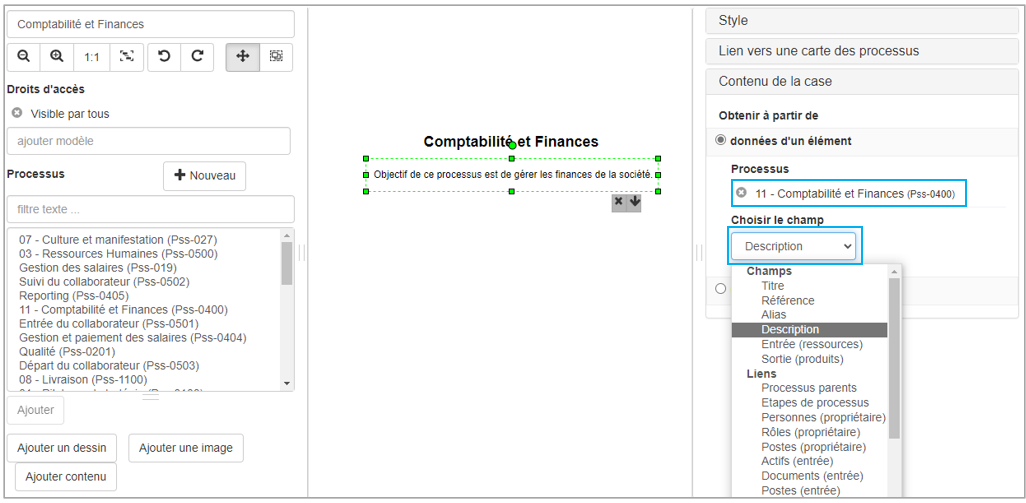Image resolution: width=1026 pixels, height=503 pixels.
Task: Click the fit-to-screen zoom icon
Action: pos(126,57)
